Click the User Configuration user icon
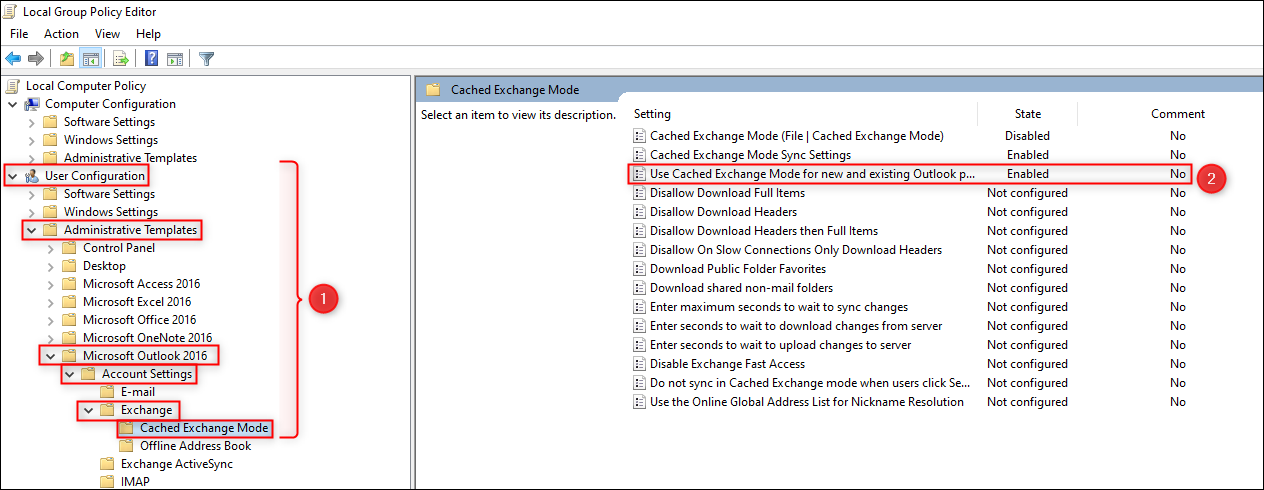Image resolution: width=1264 pixels, height=490 pixels. coord(32,176)
